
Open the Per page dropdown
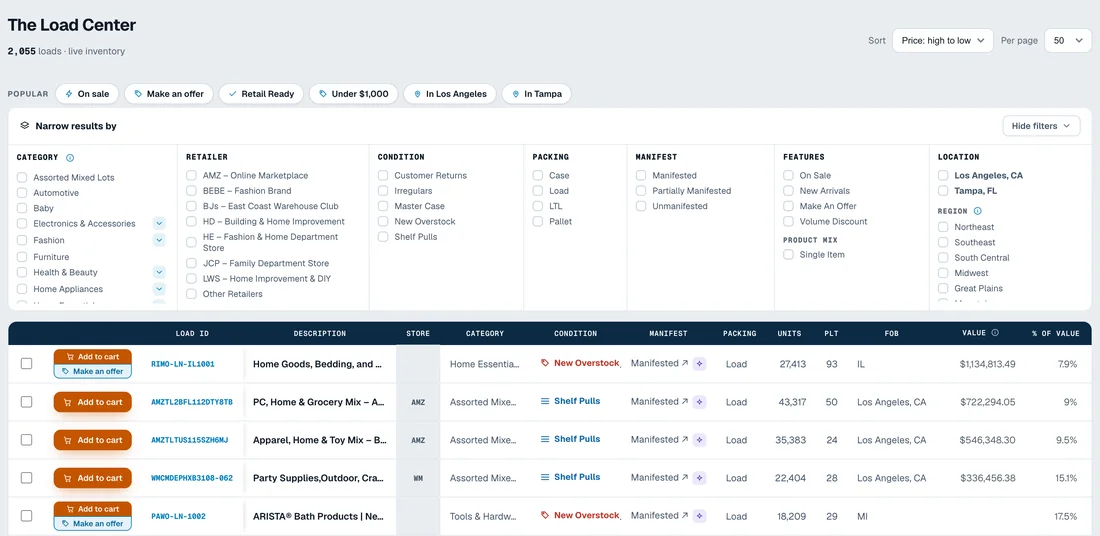click(x=1068, y=41)
